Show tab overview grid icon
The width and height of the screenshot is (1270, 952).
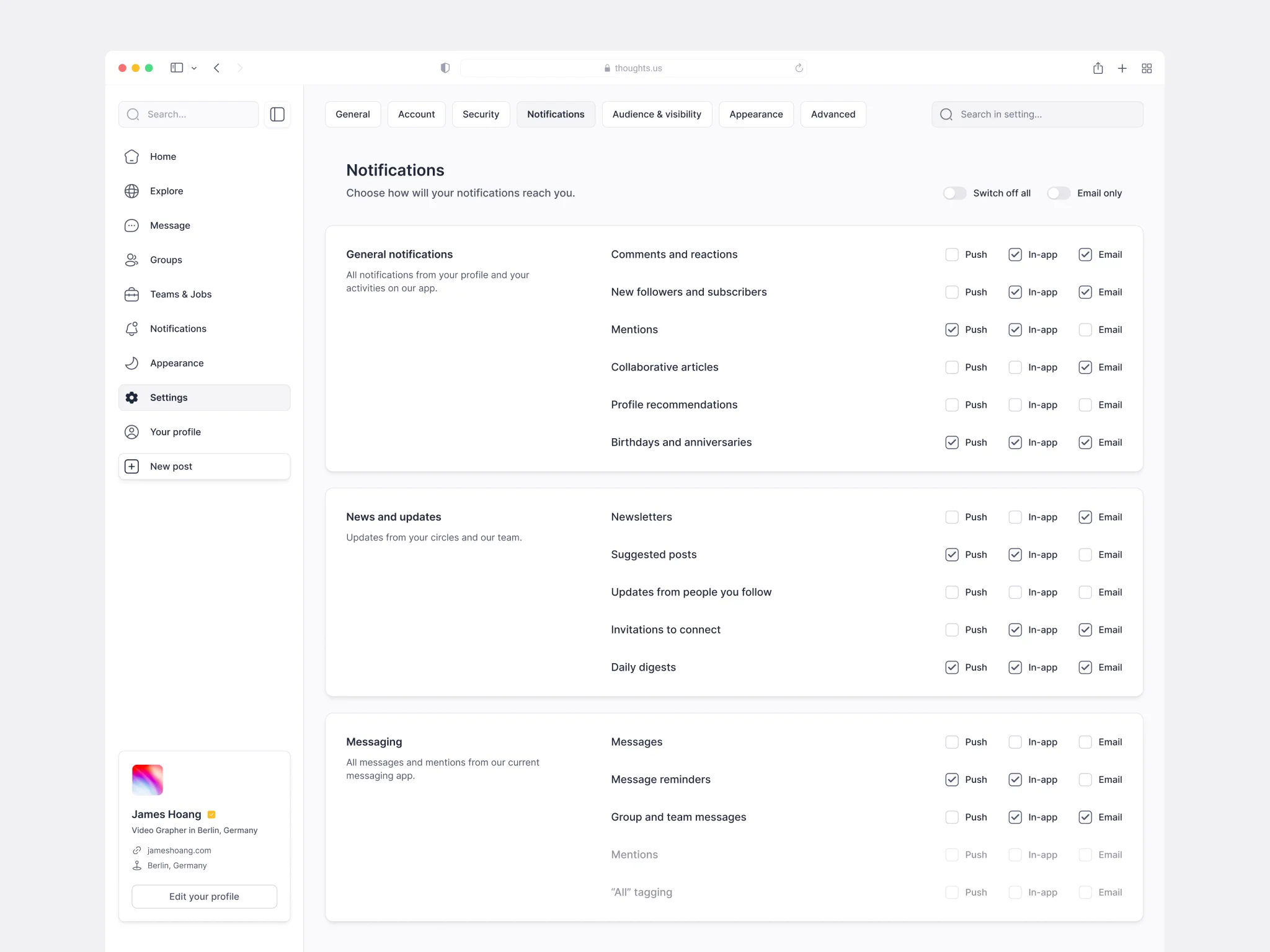1147,68
